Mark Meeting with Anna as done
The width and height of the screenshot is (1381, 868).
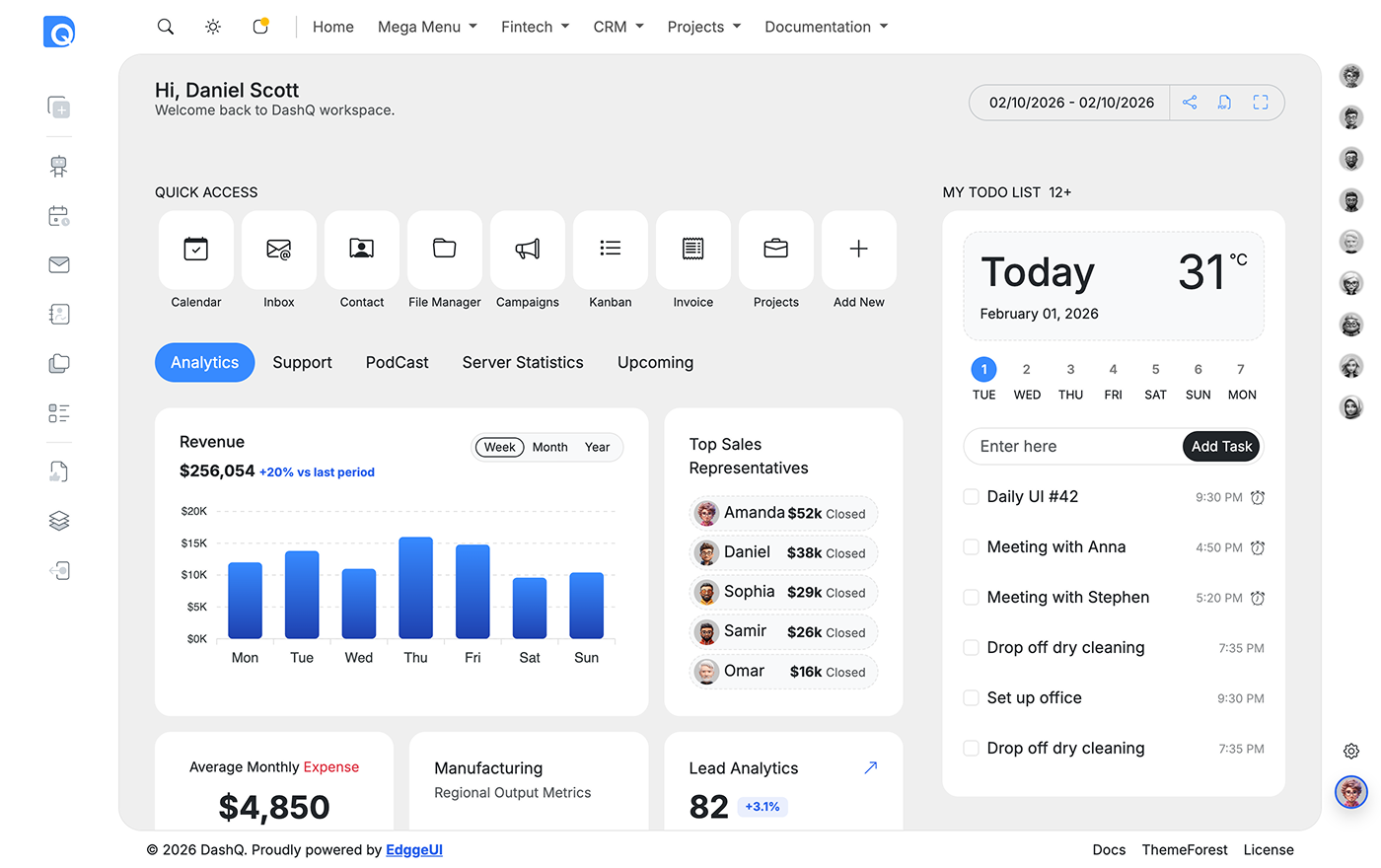point(971,547)
